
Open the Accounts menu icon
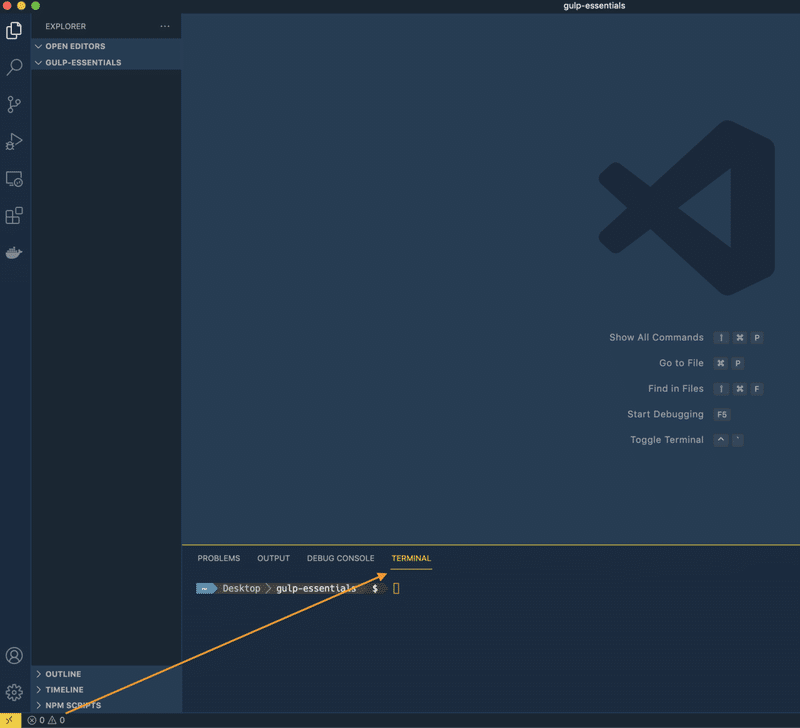14,656
